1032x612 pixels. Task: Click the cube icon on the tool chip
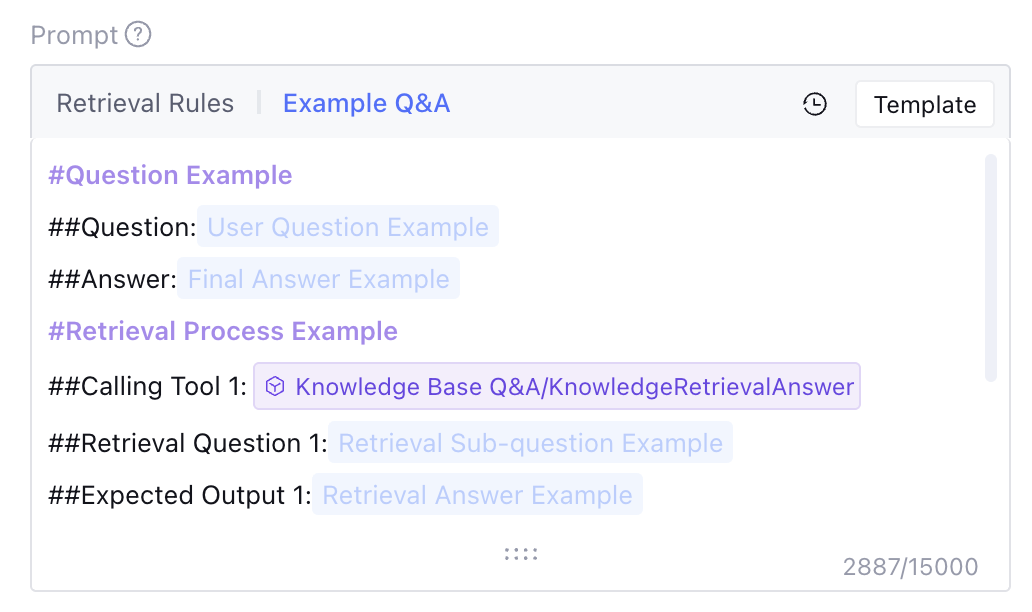tap(275, 387)
